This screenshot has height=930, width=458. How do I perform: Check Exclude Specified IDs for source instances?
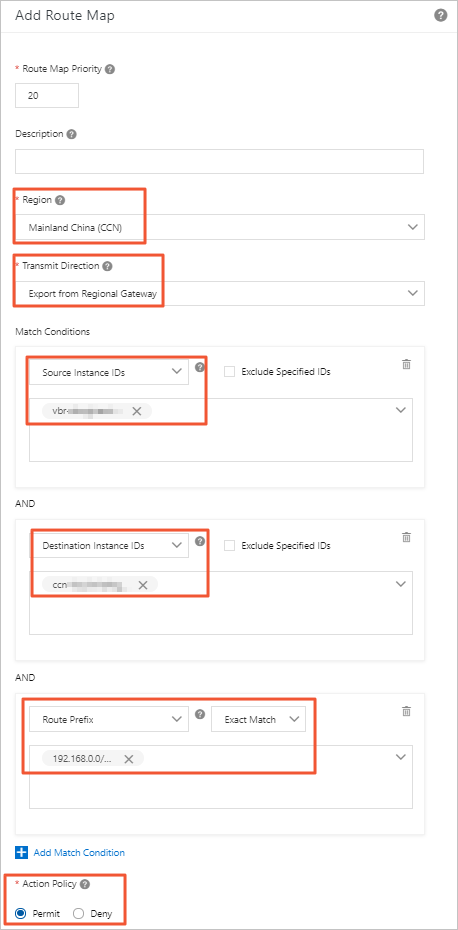pos(230,372)
